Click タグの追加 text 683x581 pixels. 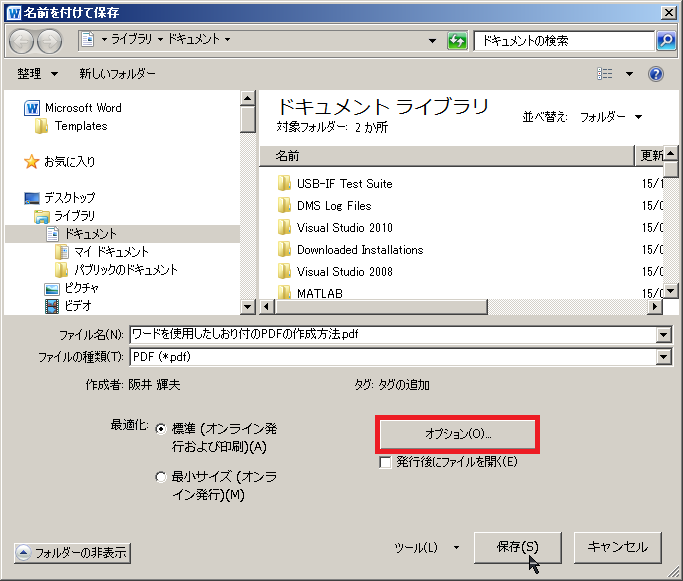tap(403, 385)
